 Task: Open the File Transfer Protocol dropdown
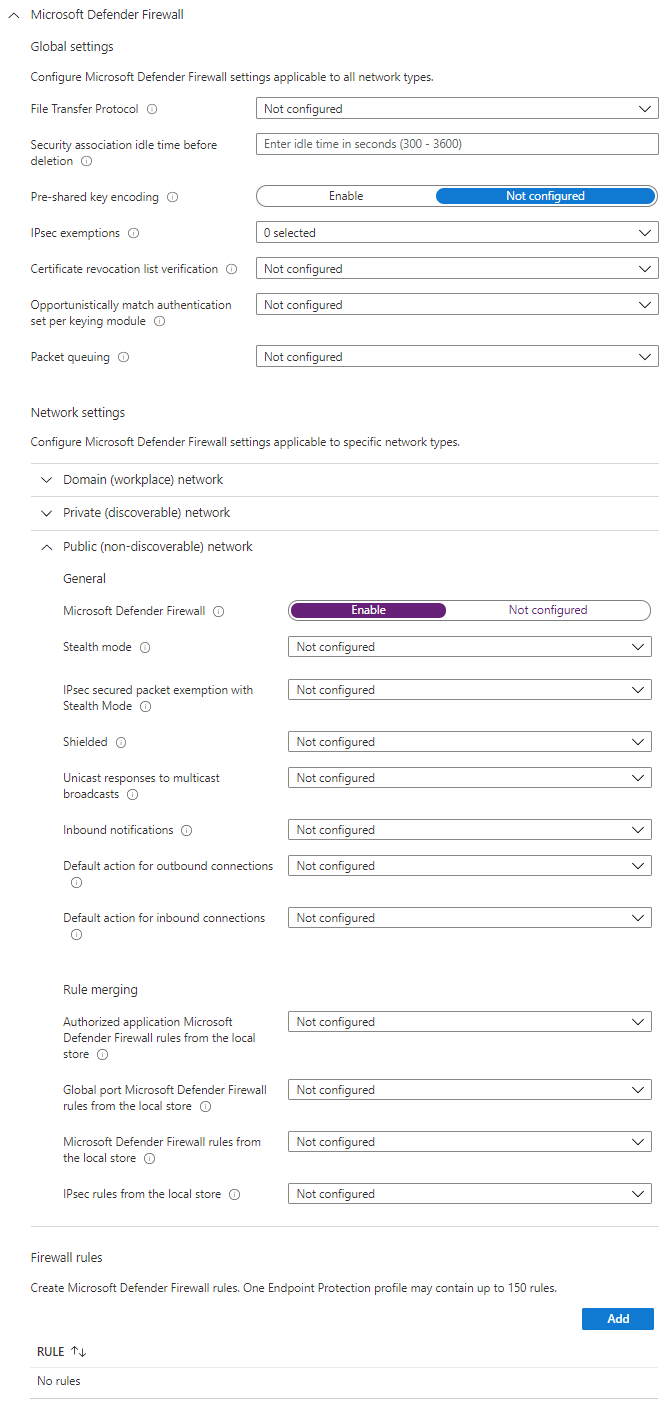click(457, 109)
